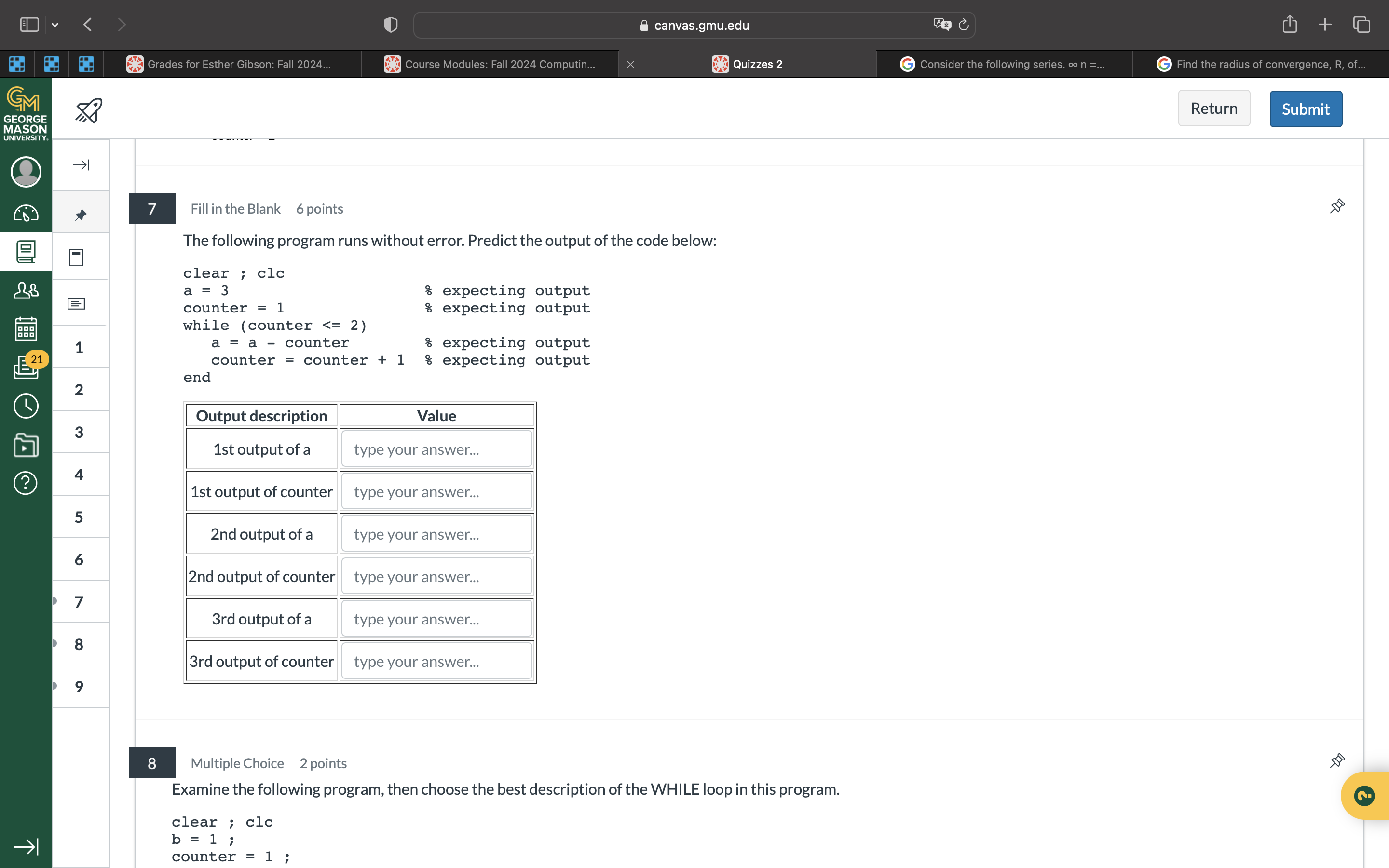Jump to question 2 in navigator
Viewport: 1389px width, 868px height.
79,390
